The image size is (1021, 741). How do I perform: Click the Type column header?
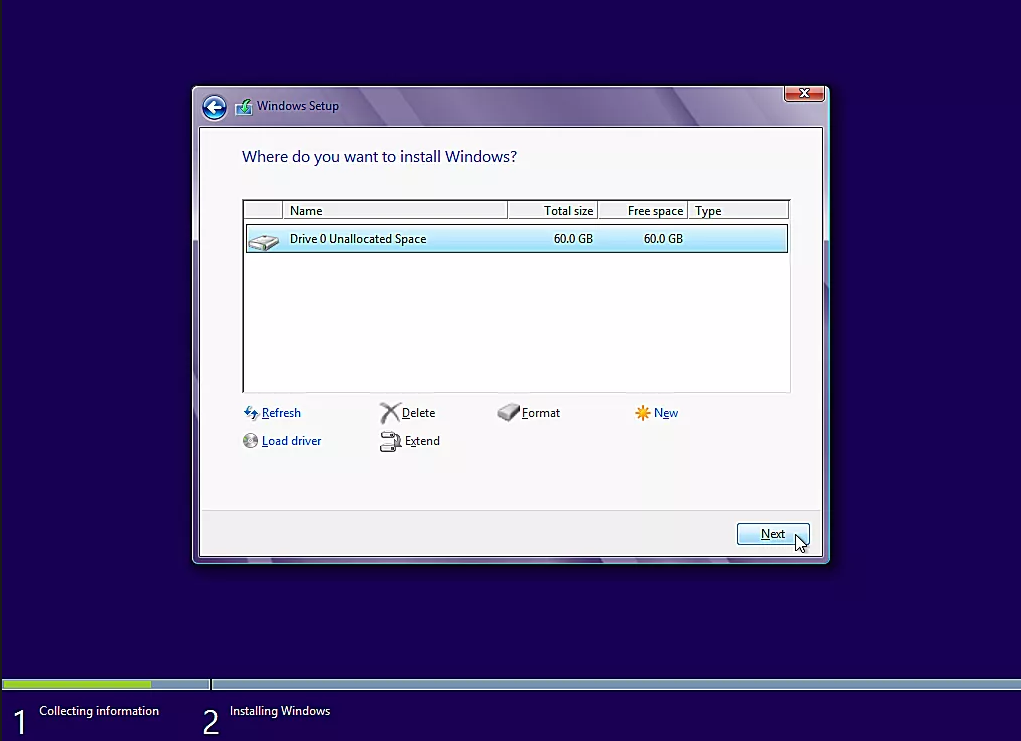[738, 210]
